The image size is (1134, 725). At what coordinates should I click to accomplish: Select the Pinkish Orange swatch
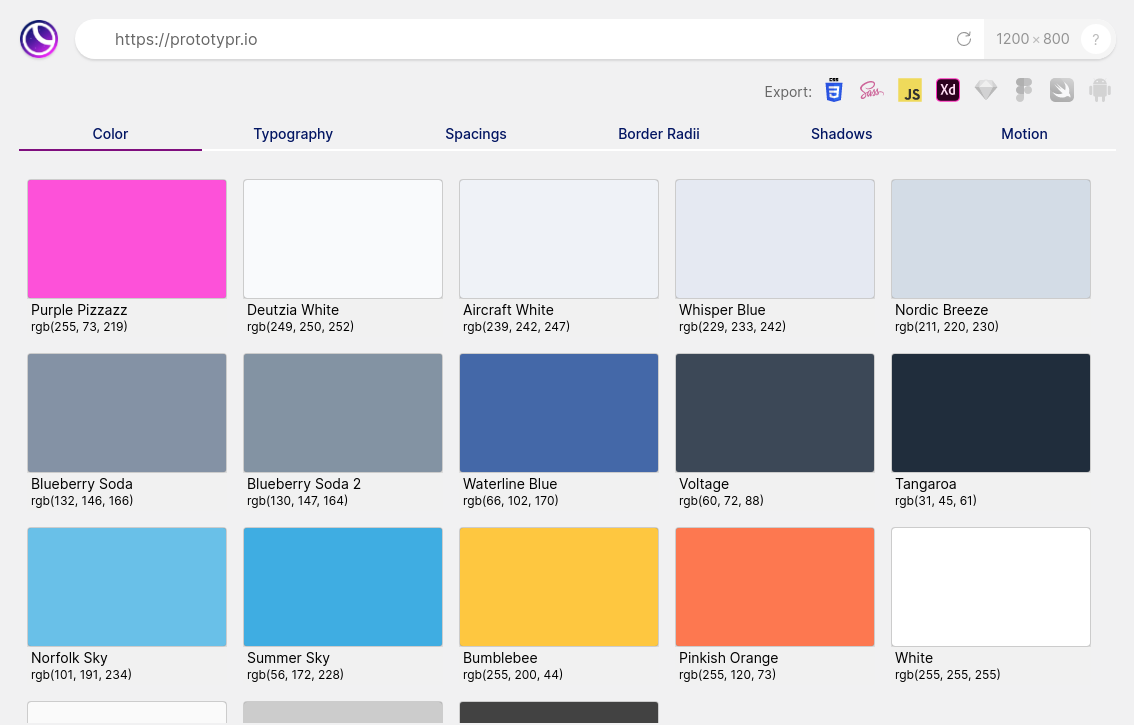tap(775, 587)
